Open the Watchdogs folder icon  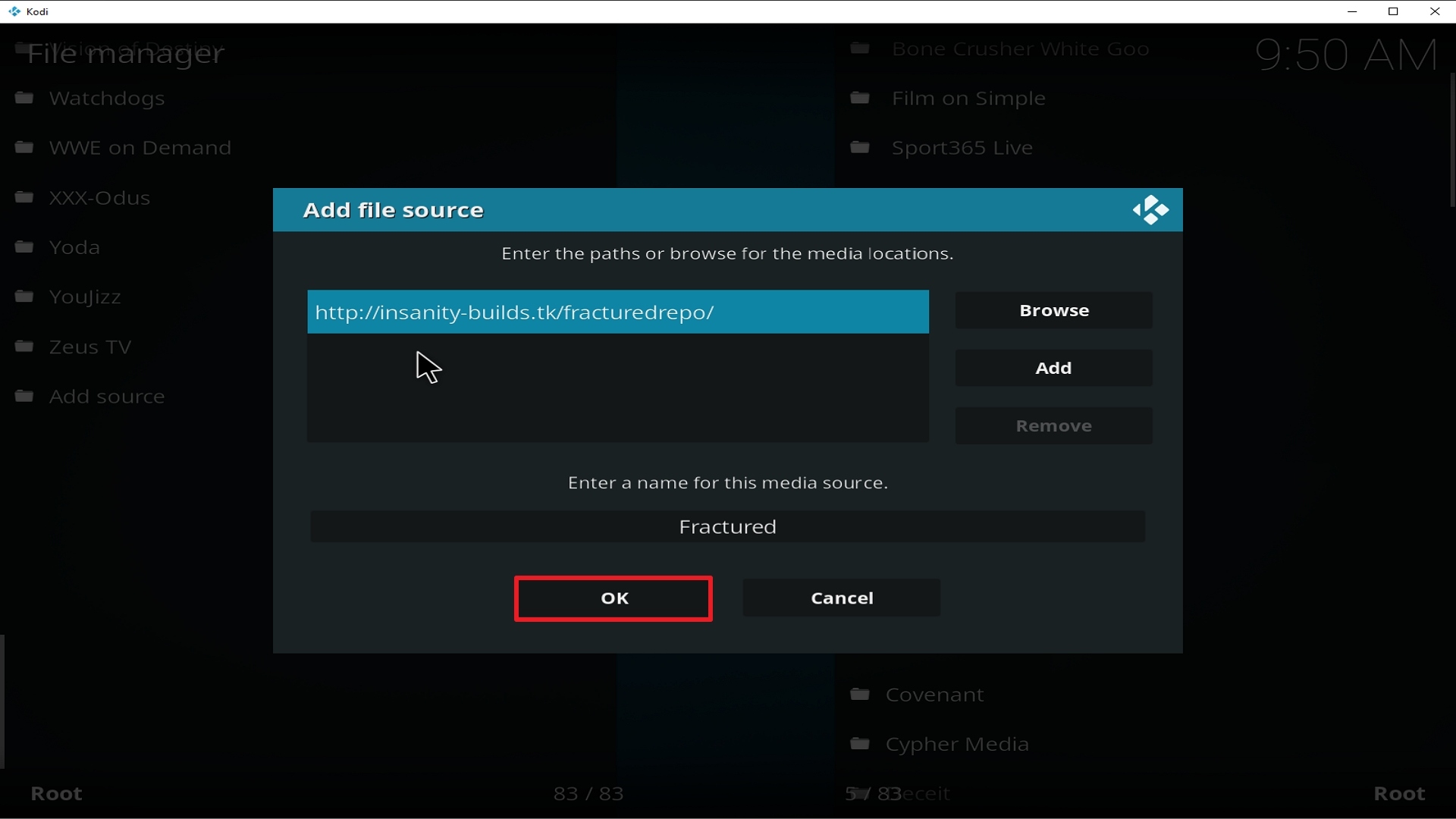tap(24, 98)
